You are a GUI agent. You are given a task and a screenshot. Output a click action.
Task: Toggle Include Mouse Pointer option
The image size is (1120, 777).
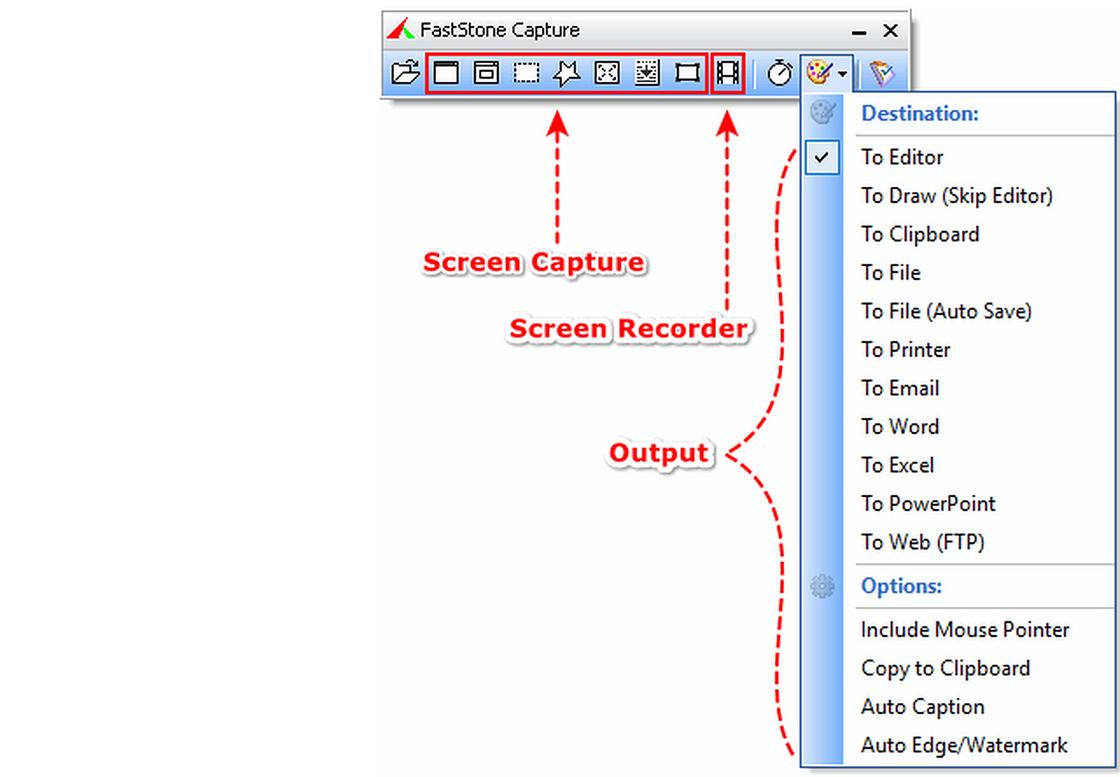click(957, 630)
